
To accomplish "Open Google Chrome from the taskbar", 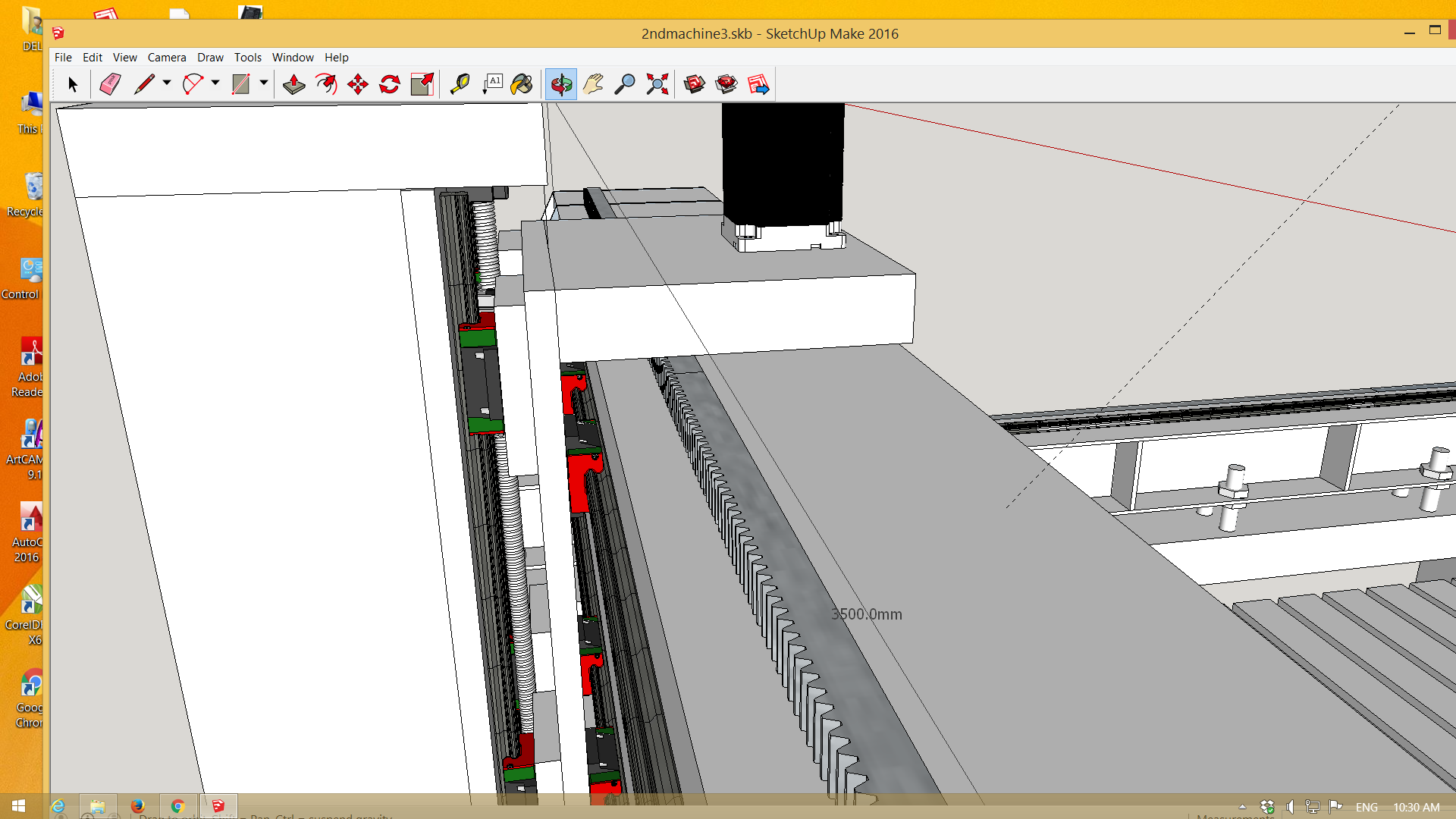I will pyautogui.click(x=177, y=806).
